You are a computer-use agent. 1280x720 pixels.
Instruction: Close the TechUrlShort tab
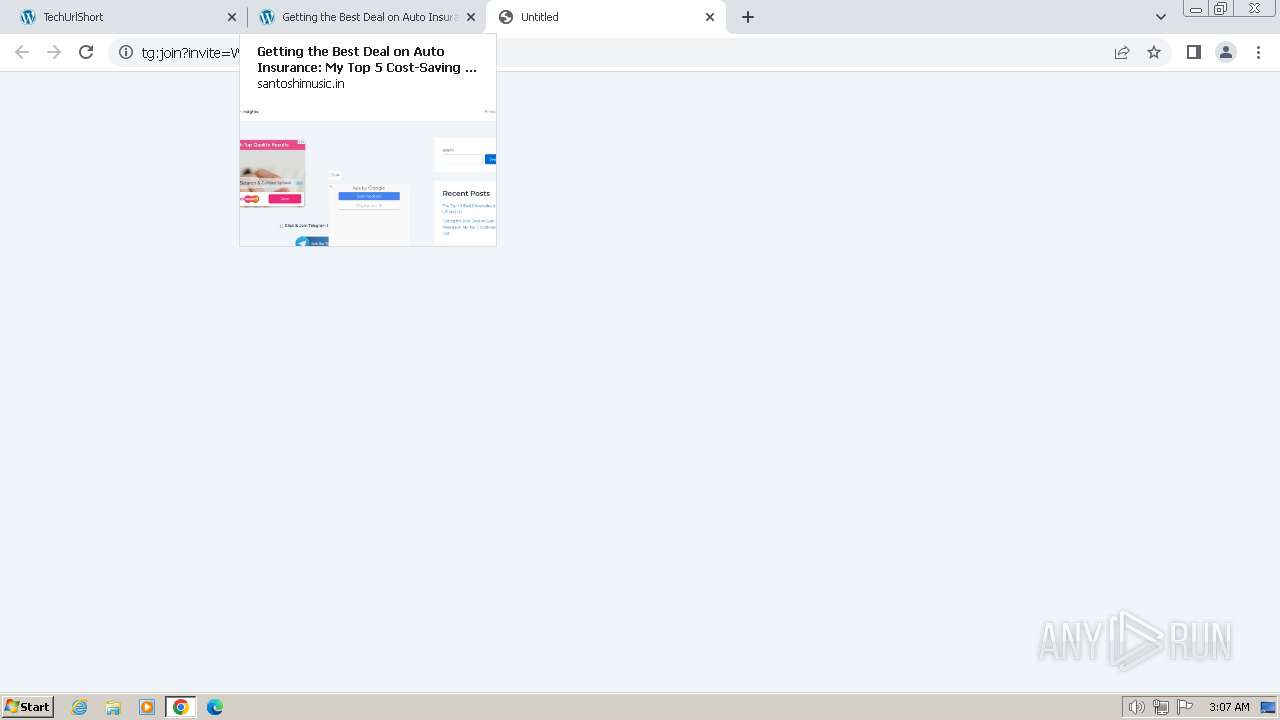(x=232, y=17)
